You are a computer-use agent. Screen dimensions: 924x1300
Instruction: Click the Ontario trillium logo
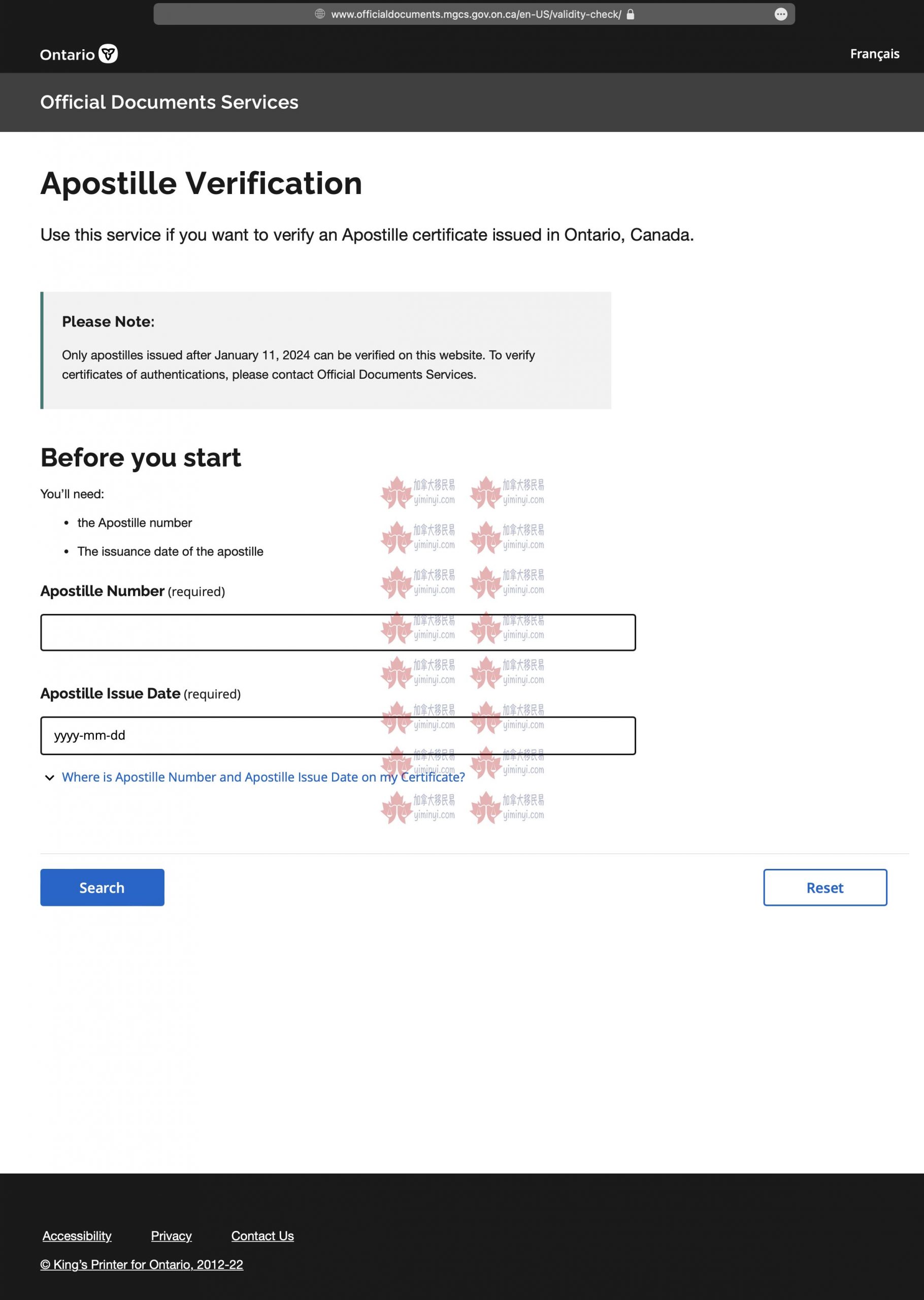(x=108, y=53)
